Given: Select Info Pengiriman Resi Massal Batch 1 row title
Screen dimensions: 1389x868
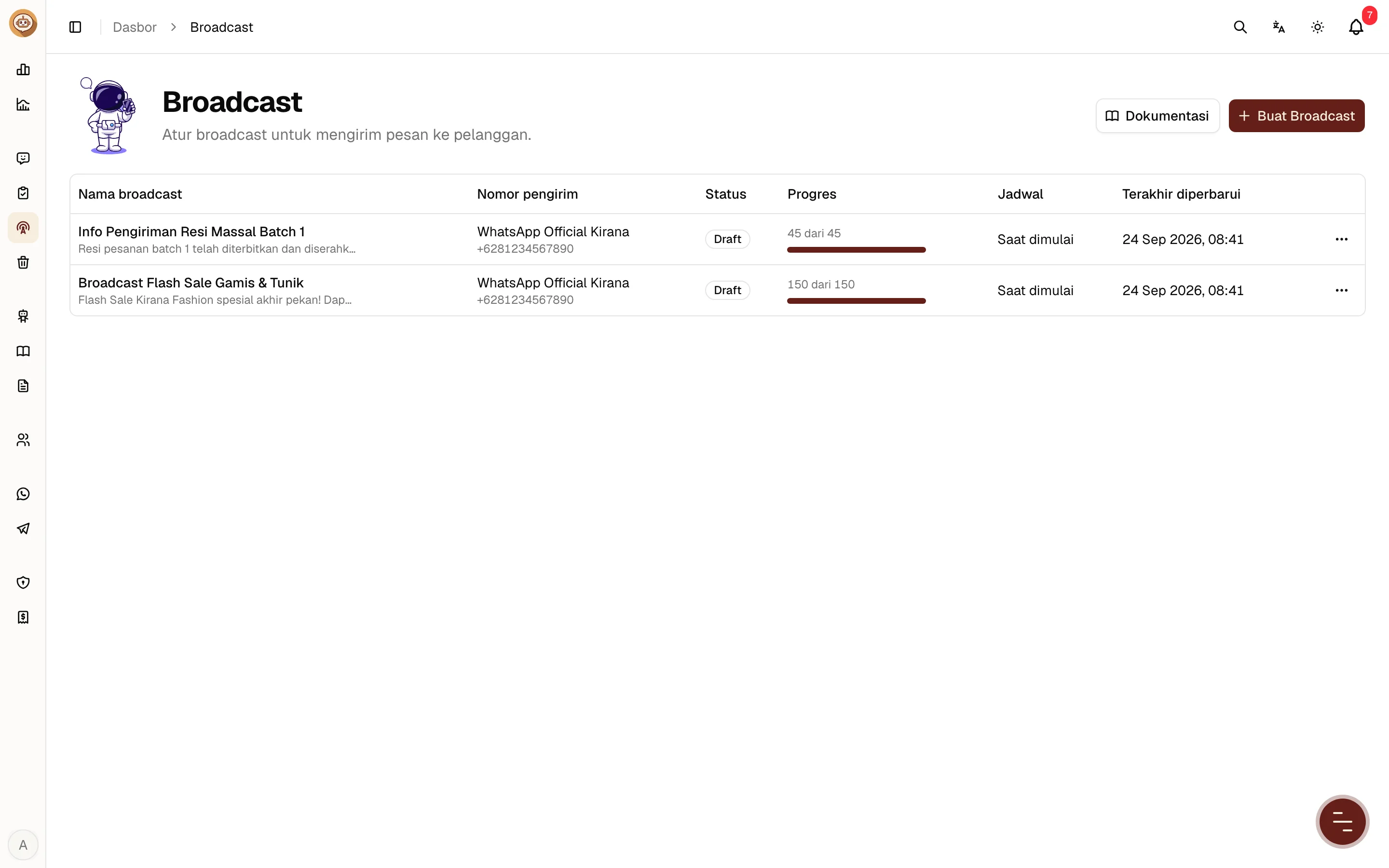Looking at the screenshot, I should point(191,231).
